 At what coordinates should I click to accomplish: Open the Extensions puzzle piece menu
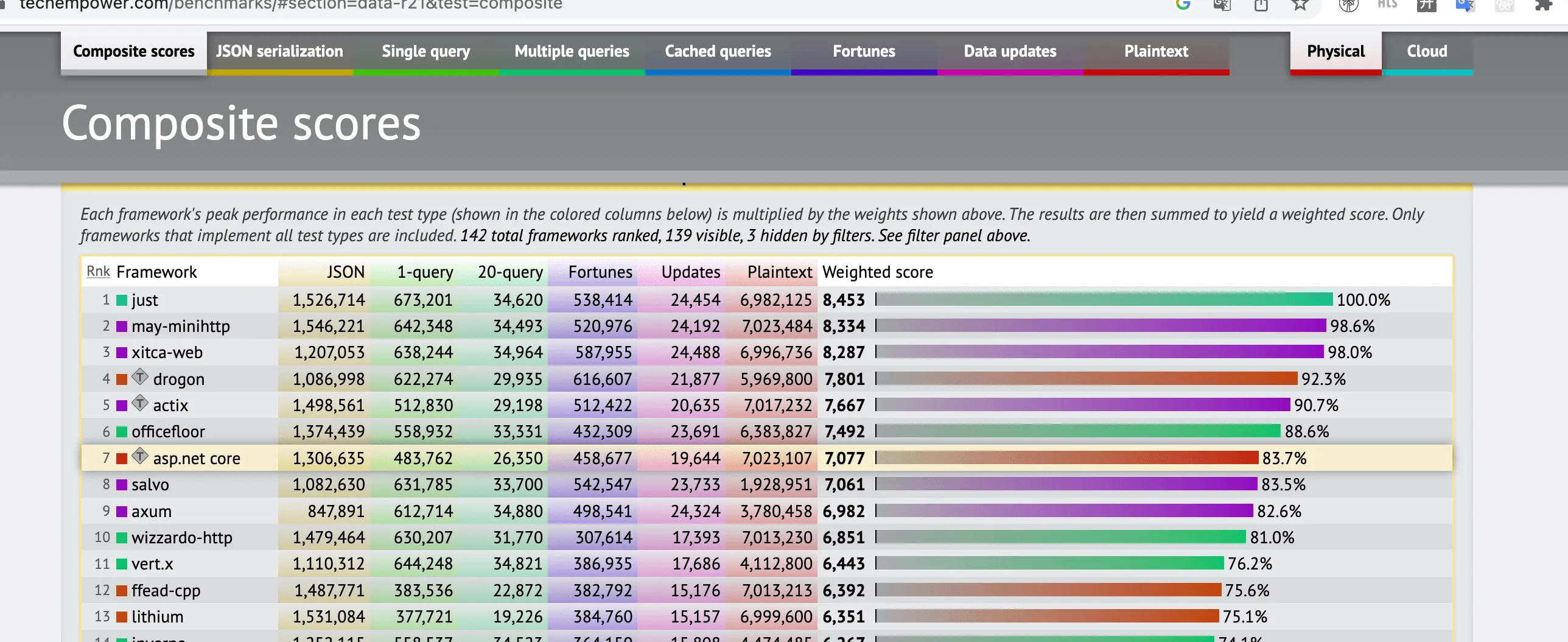point(1544,5)
